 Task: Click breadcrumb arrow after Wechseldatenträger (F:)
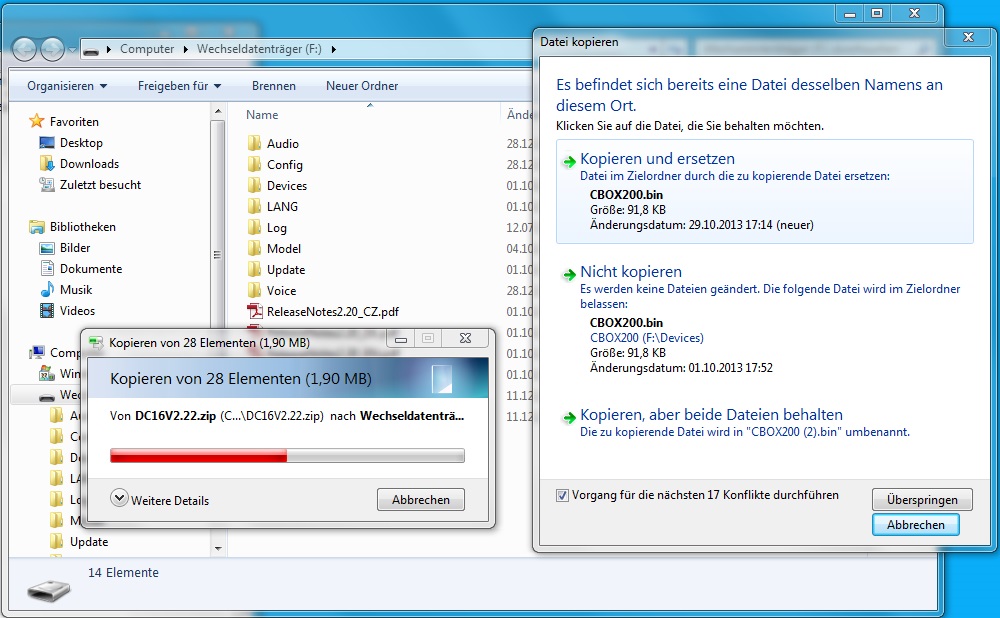[x=334, y=50]
